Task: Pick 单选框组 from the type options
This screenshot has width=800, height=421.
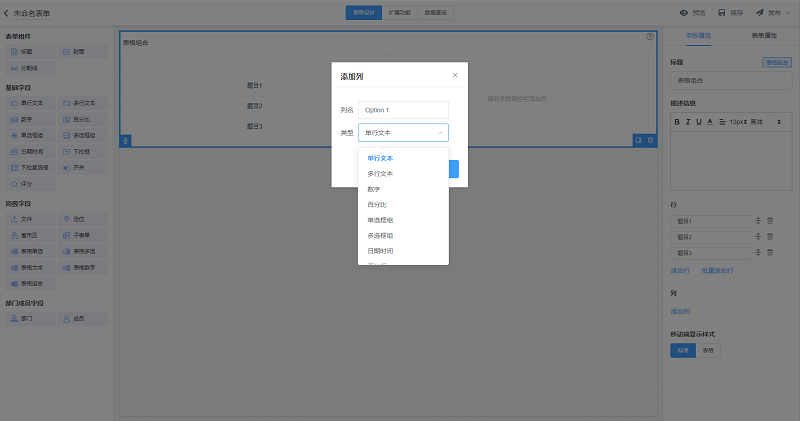Action: tap(380, 220)
